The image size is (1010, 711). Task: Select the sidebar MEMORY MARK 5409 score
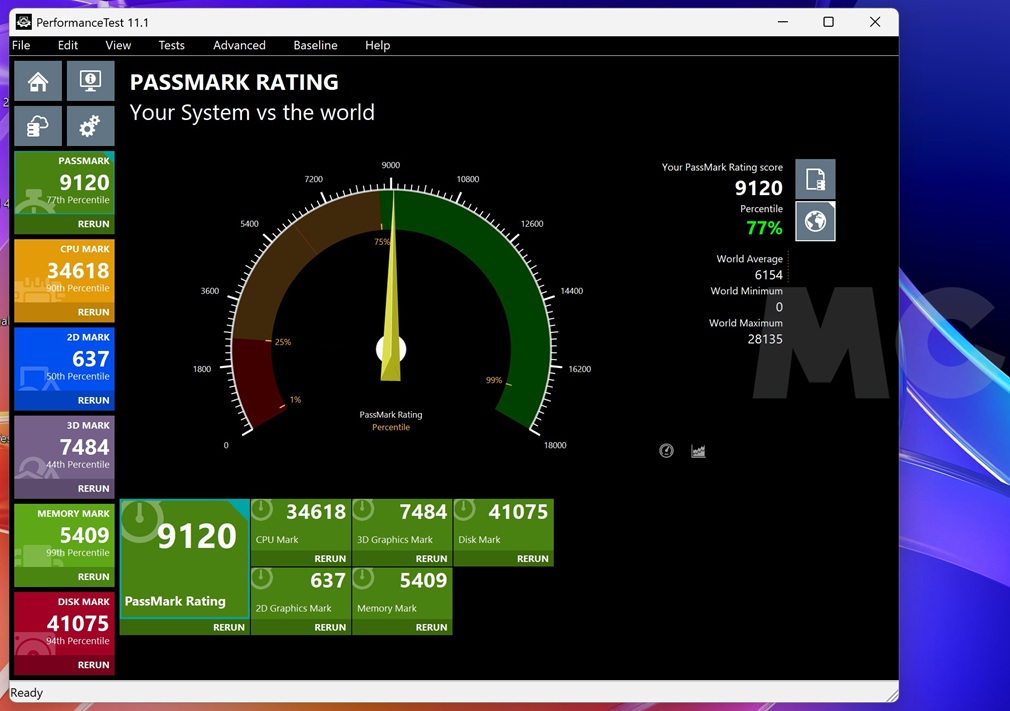[84, 535]
